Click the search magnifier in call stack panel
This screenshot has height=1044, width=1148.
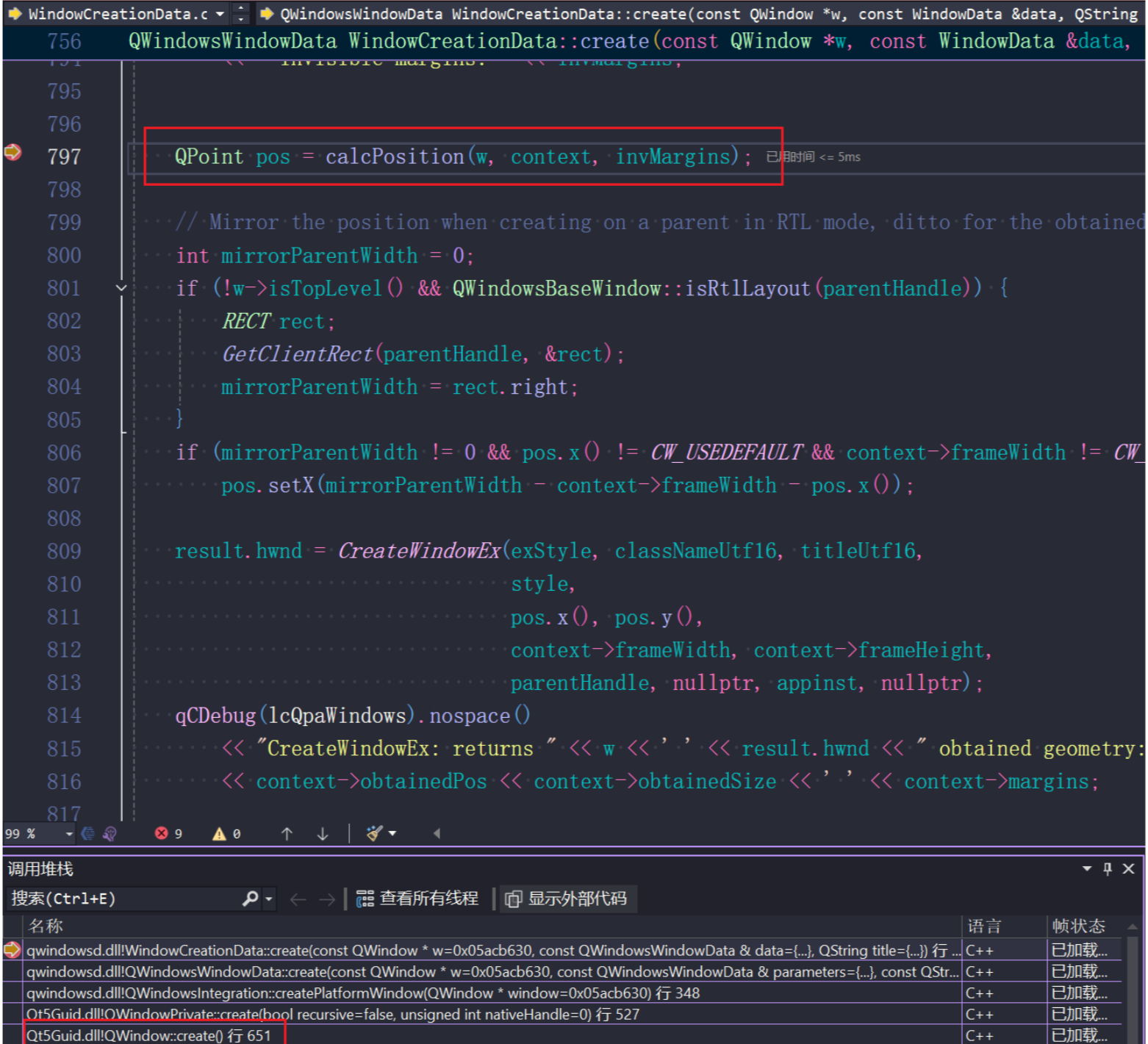click(251, 898)
